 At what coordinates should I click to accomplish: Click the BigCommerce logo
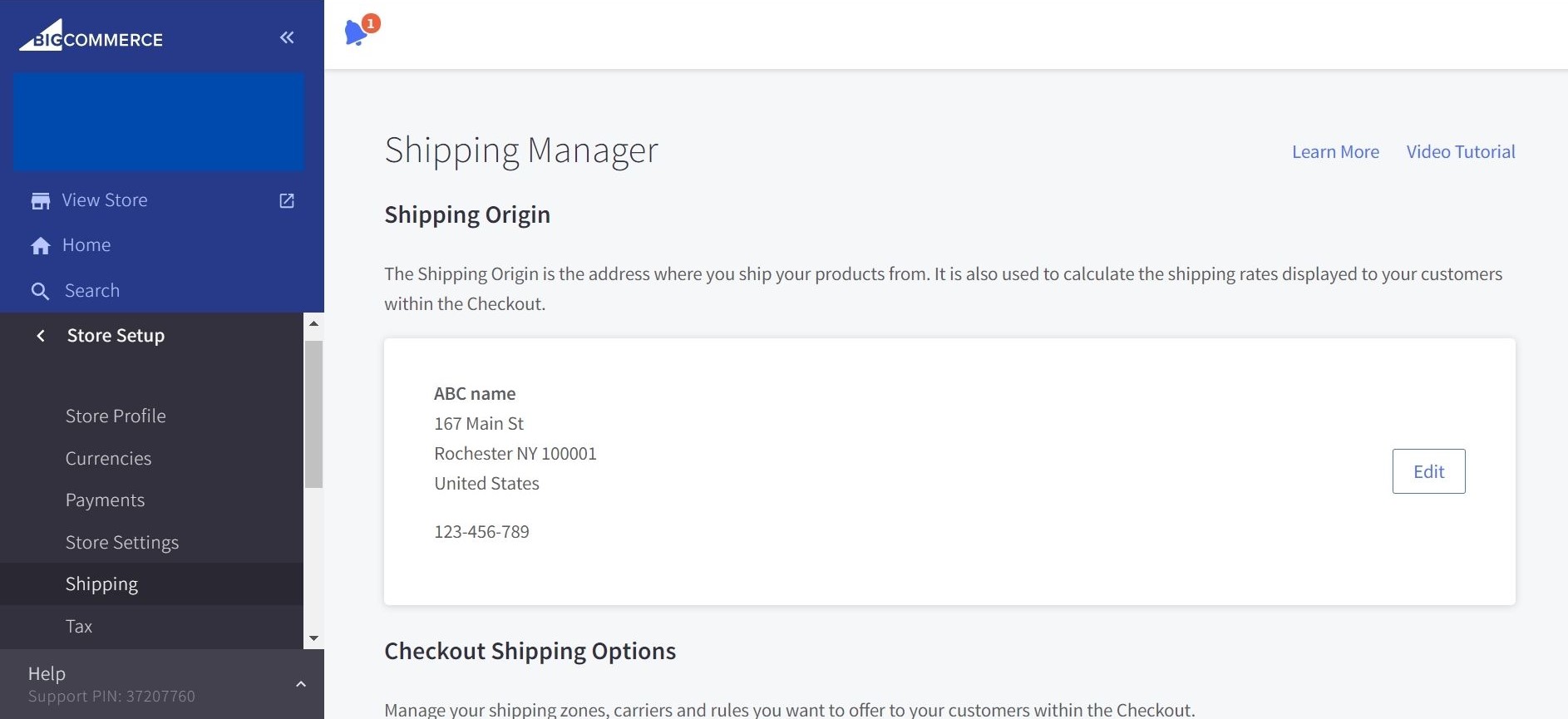[x=91, y=37]
